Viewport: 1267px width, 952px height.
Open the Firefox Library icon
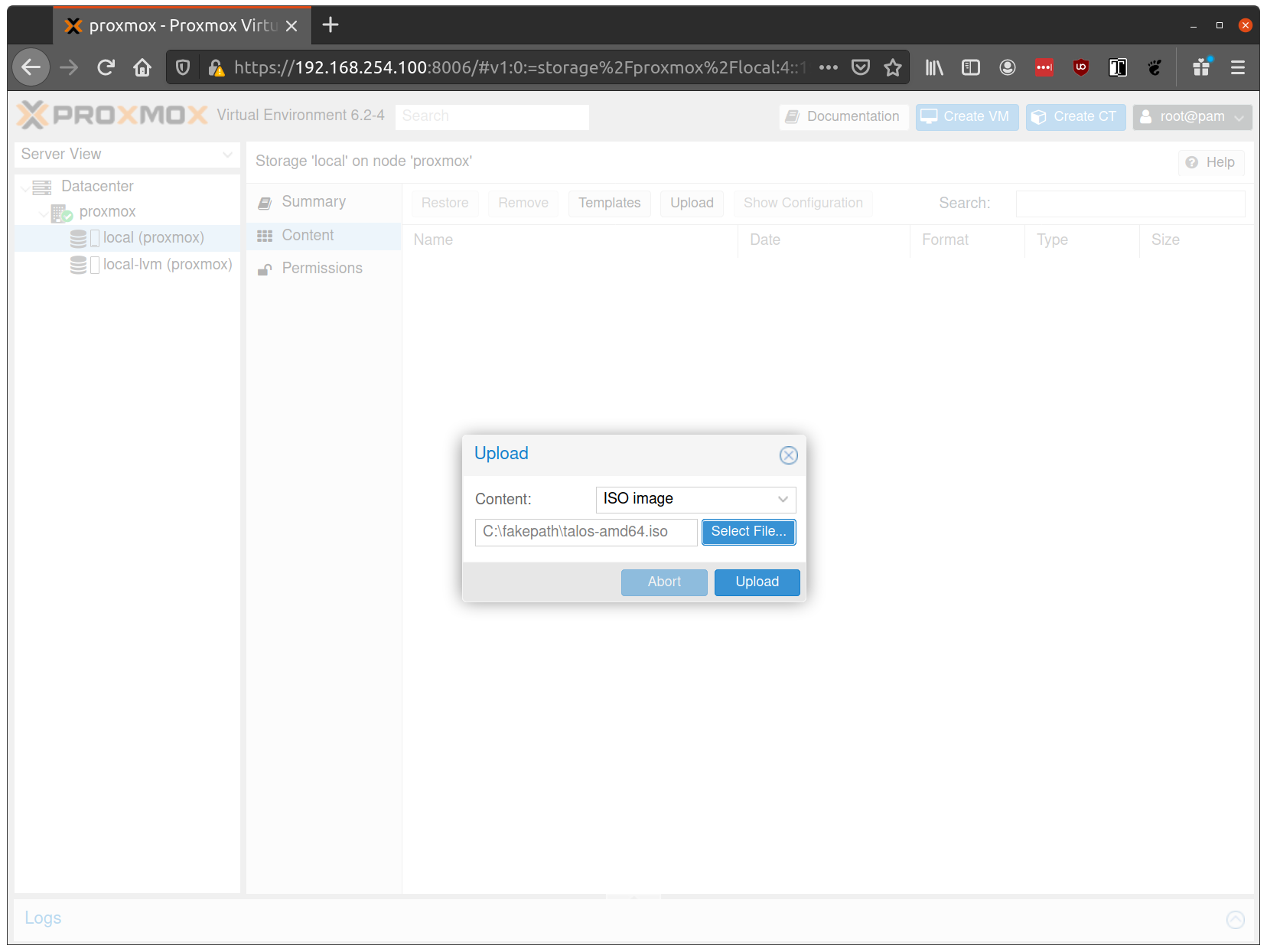click(934, 67)
